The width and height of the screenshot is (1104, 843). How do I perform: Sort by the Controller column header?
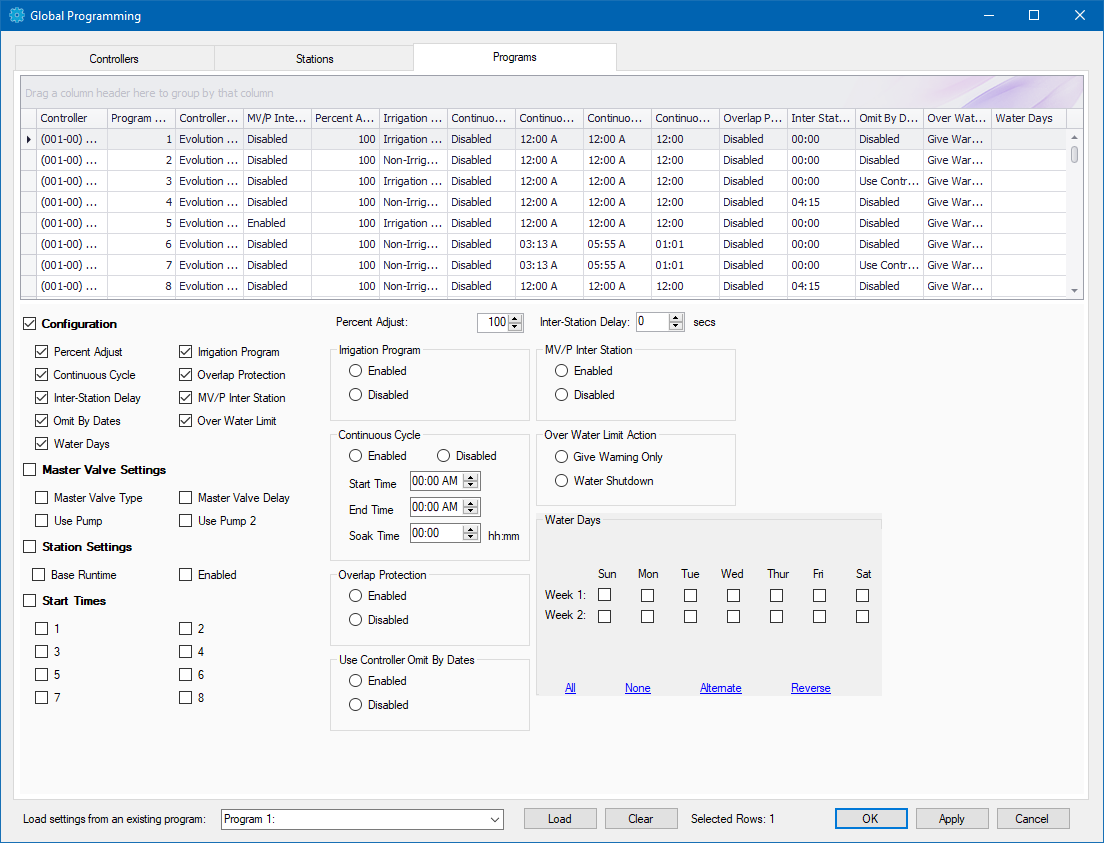click(x=72, y=118)
